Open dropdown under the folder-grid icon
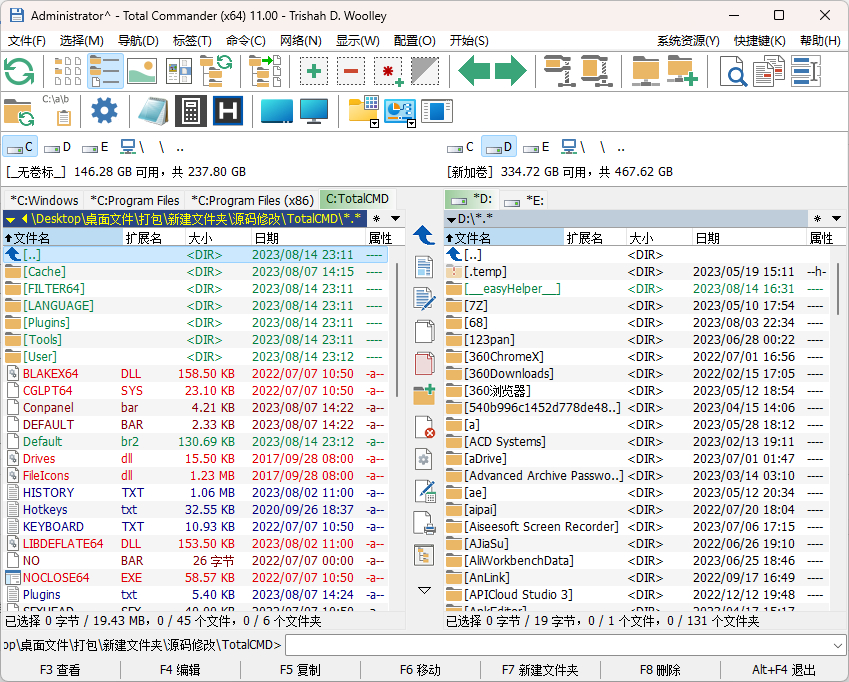Screen dimensions: 849x682 click(x=374, y=124)
